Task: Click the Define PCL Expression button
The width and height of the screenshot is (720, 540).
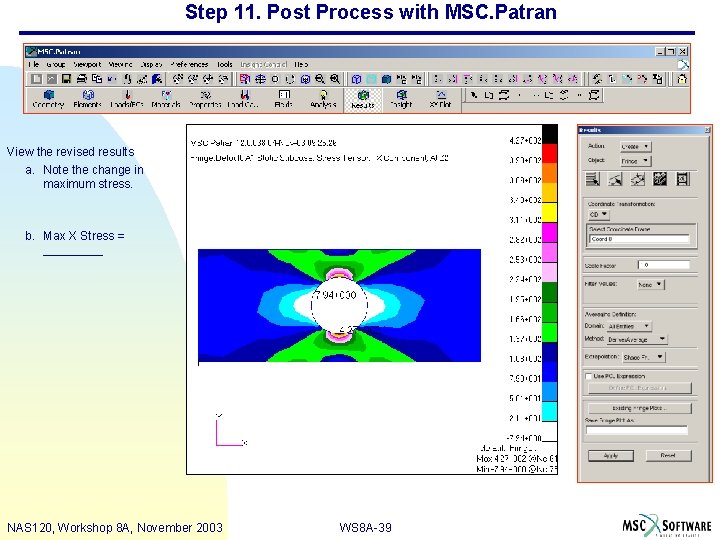Action: pyautogui.click(x=639, y=388)
